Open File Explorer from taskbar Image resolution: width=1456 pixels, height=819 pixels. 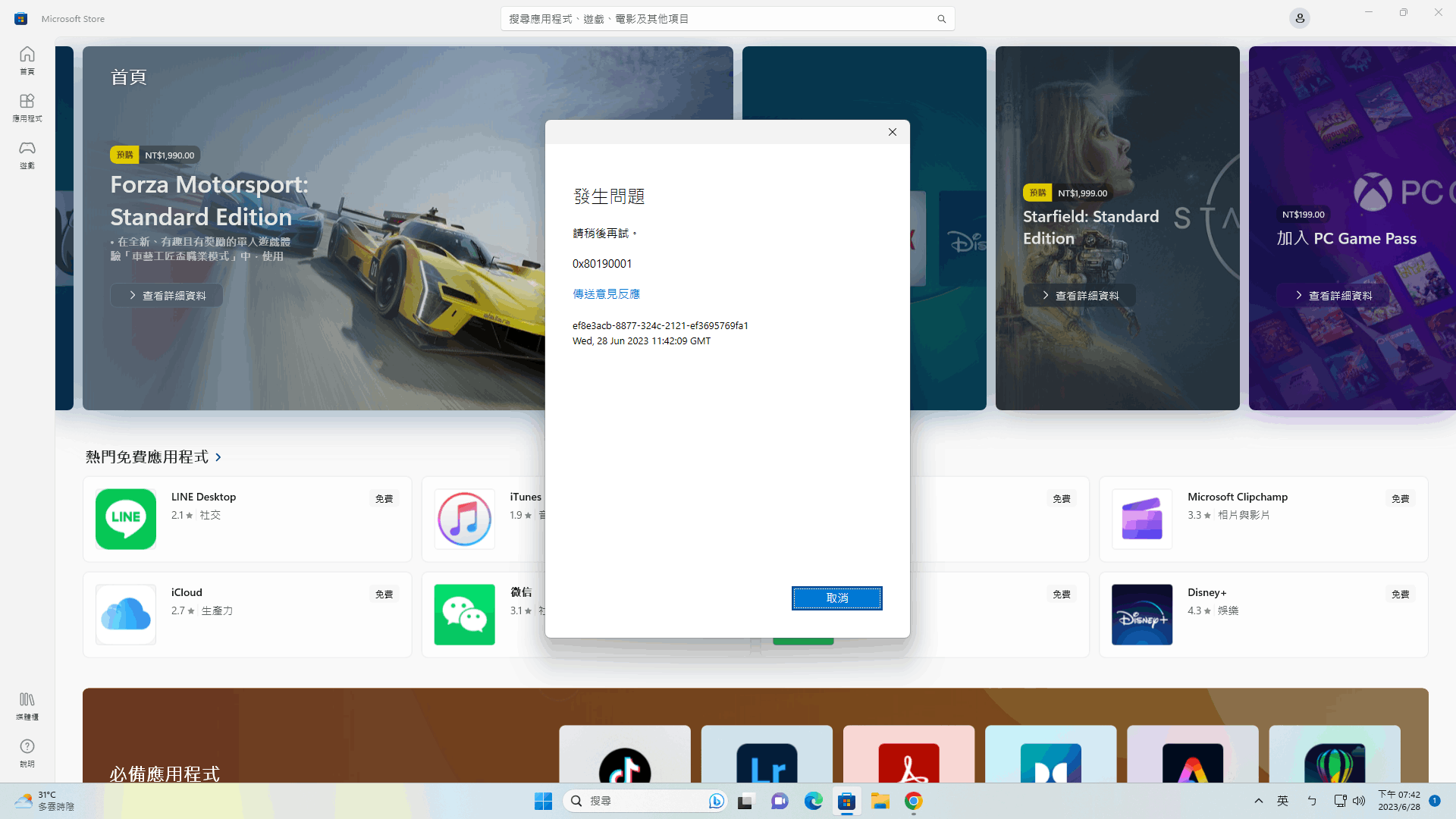point(880,801)
